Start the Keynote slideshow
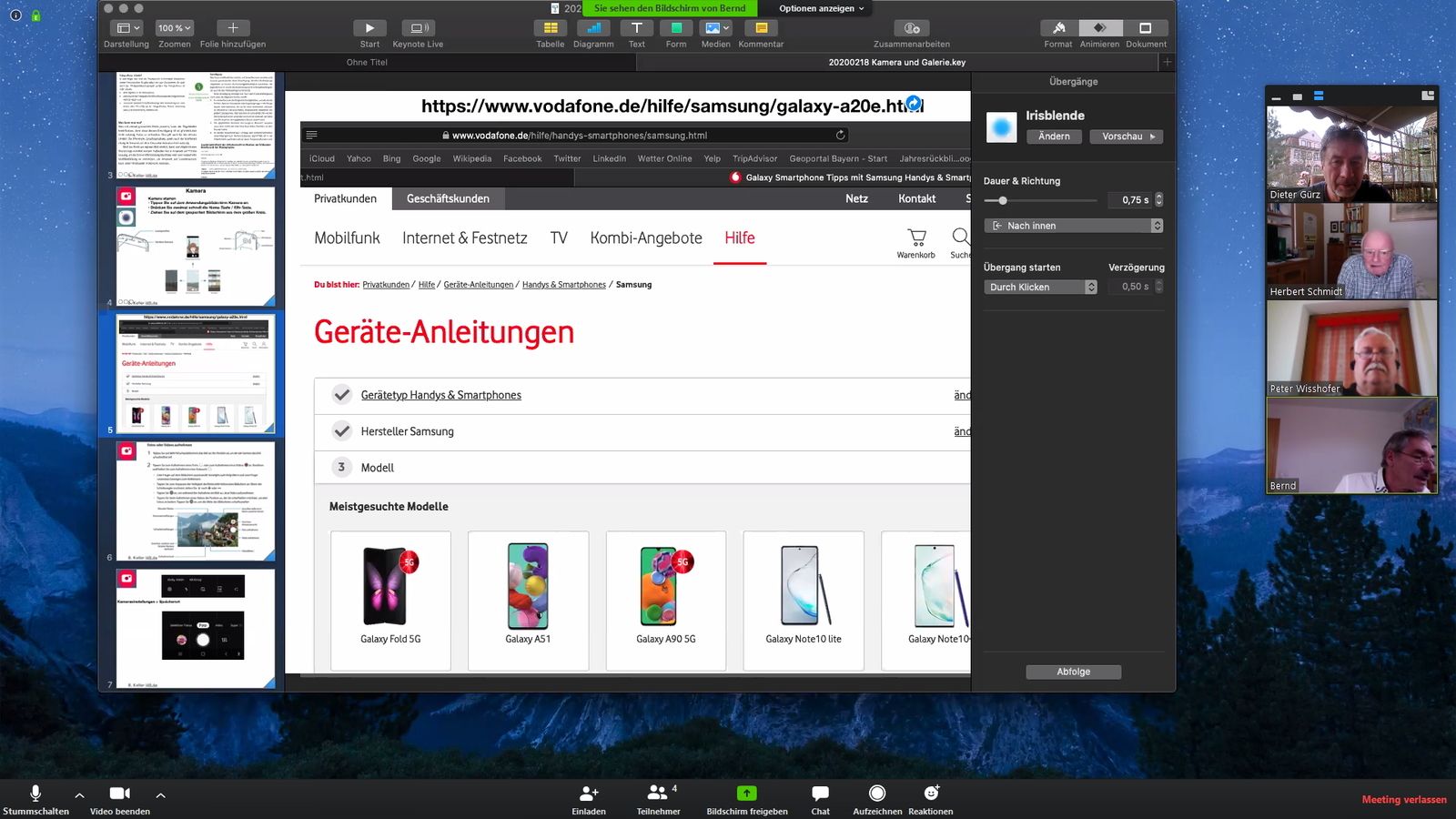Image resolution: width=1456 pixels, height=819 pixels. click(369, 28)
